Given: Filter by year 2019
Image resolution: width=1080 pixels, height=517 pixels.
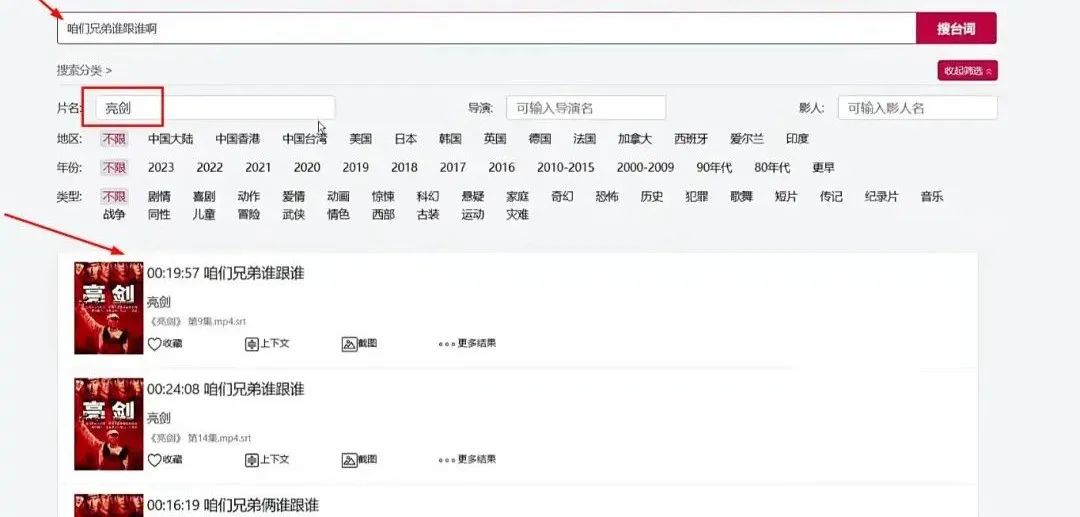Looking at the screenshot, I should coord(355,167).
